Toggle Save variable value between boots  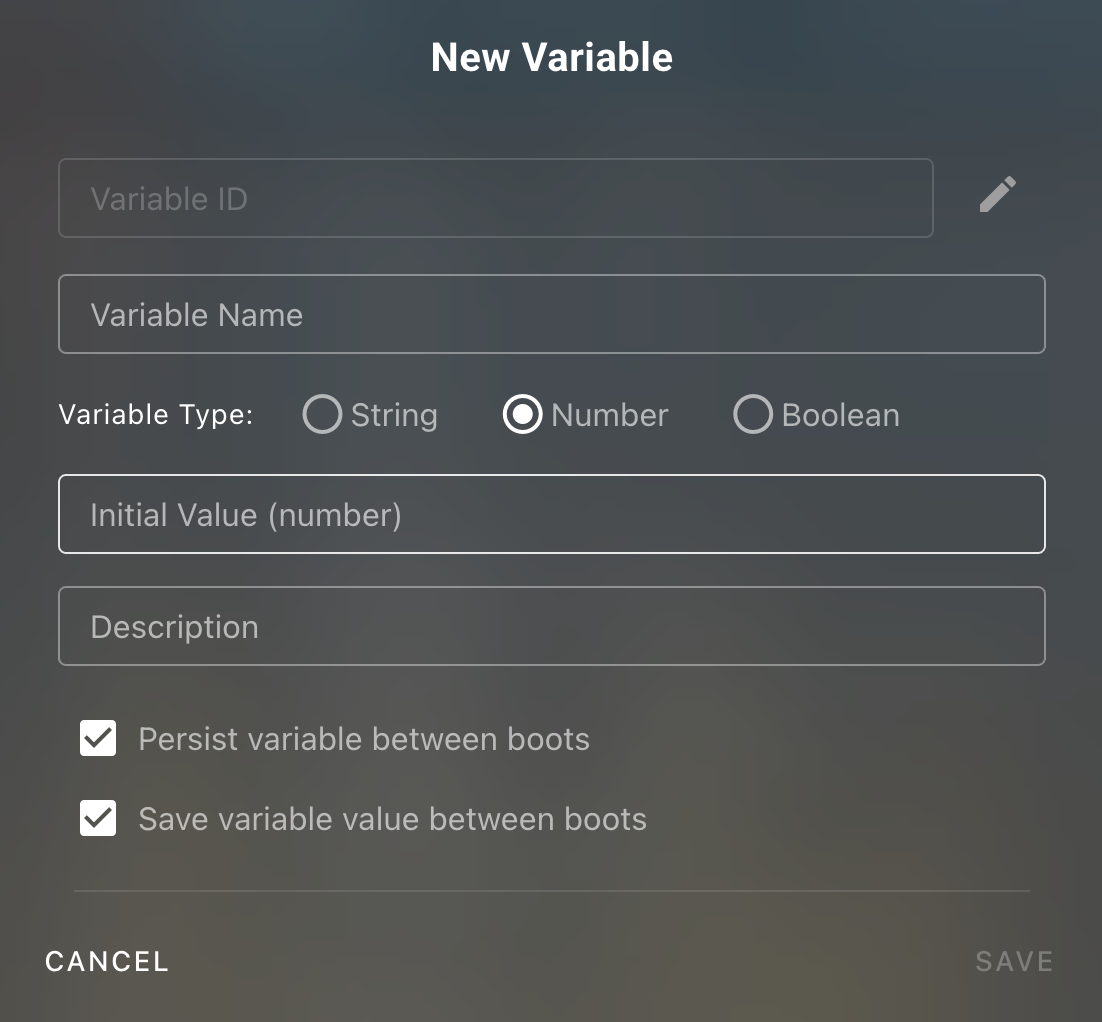97,818
